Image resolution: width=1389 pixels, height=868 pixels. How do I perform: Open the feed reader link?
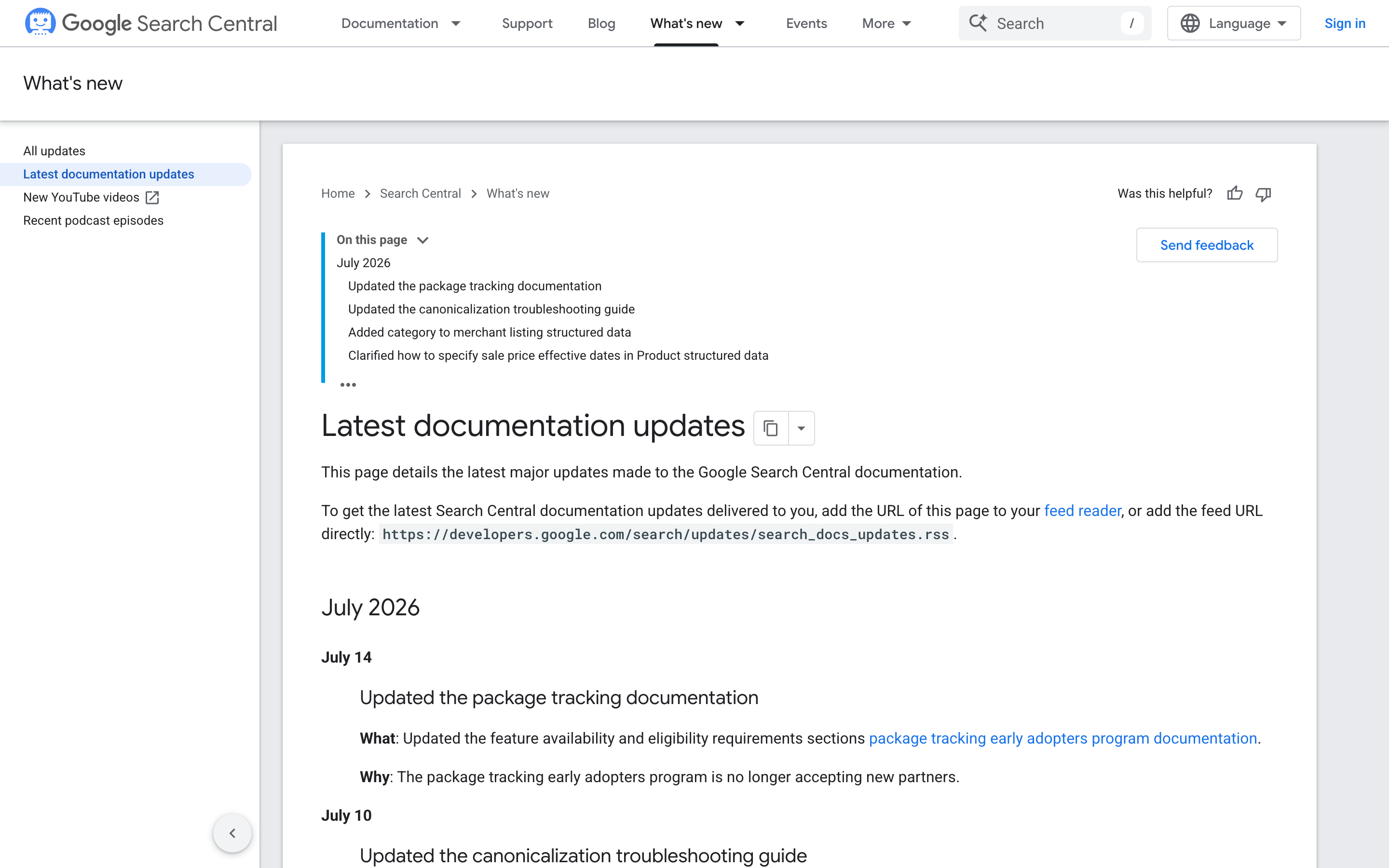click(1082, 510)
